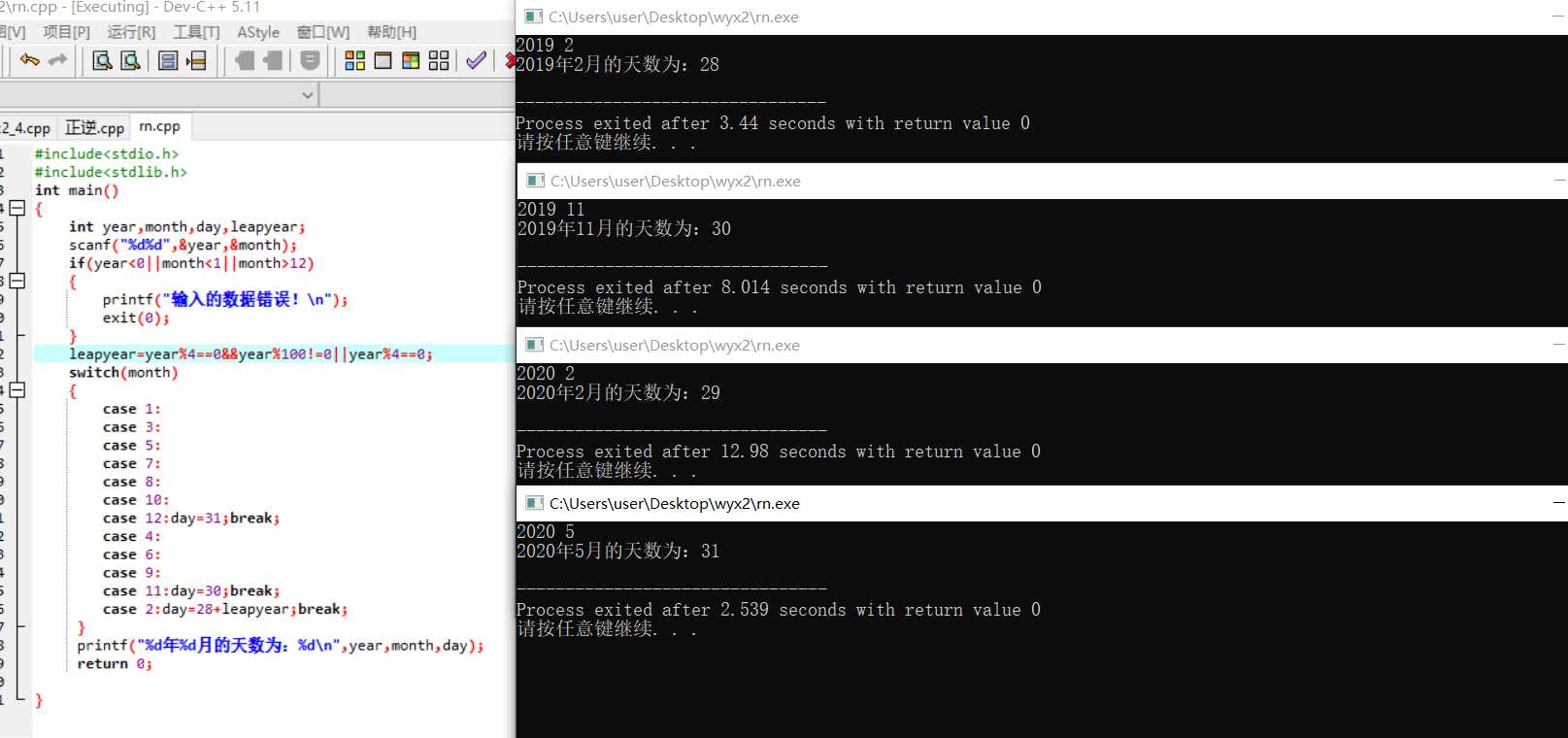This screenshot has height=738, width=1568.
Task: Click console output '2020年2月的天数为: 29'
Action: point(618,392)
